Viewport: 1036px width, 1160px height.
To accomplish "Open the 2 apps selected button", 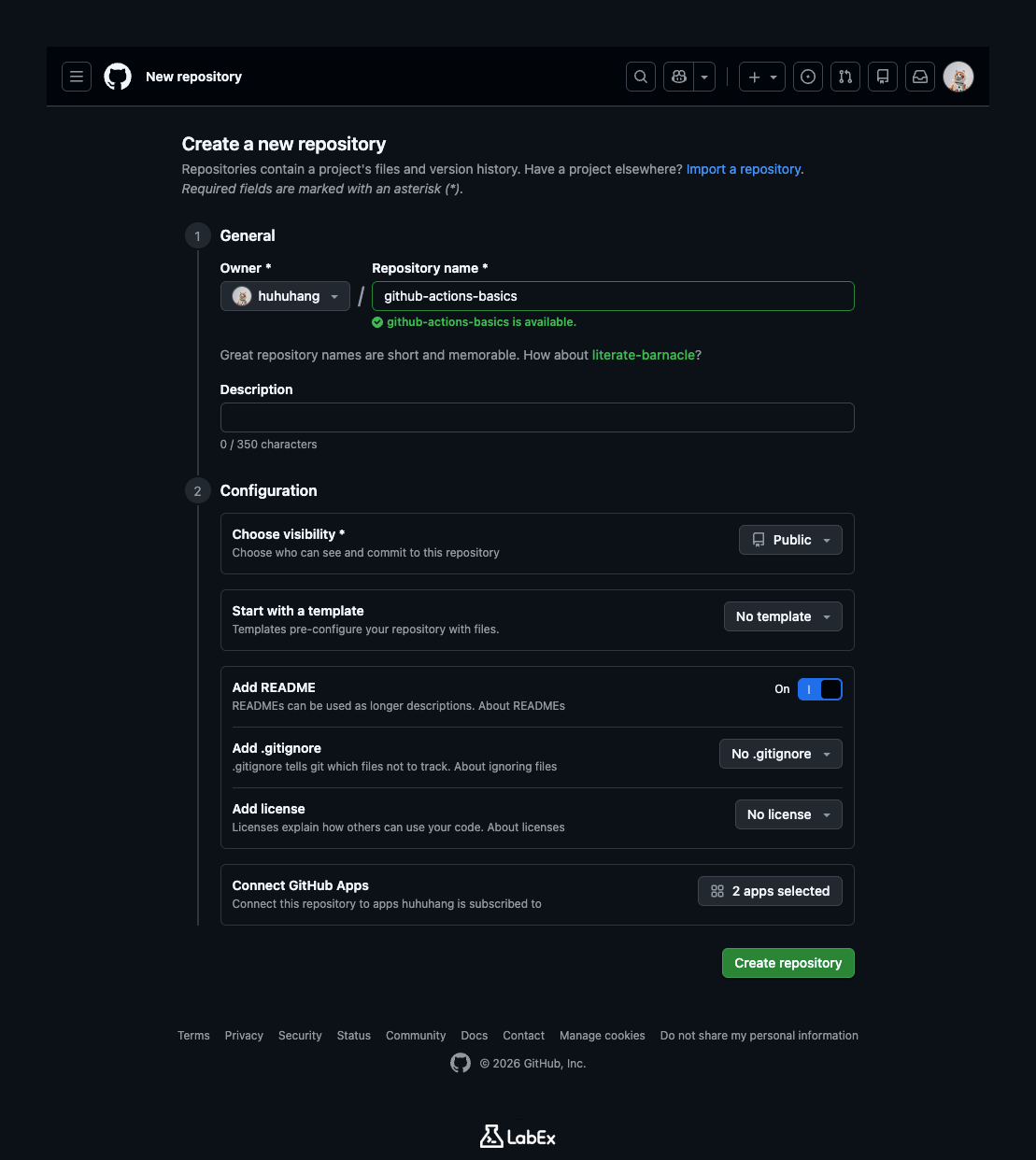I will click(770, 891).
